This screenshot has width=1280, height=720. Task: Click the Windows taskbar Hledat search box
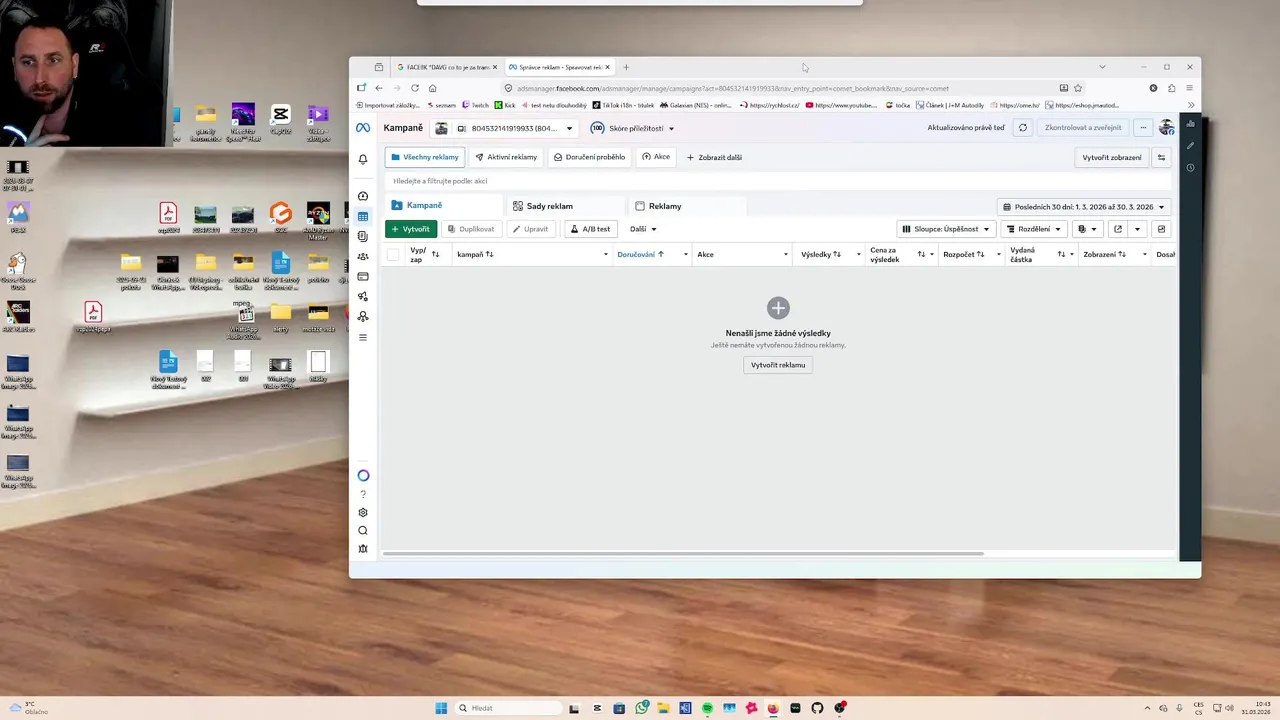[x=508, y=708]
